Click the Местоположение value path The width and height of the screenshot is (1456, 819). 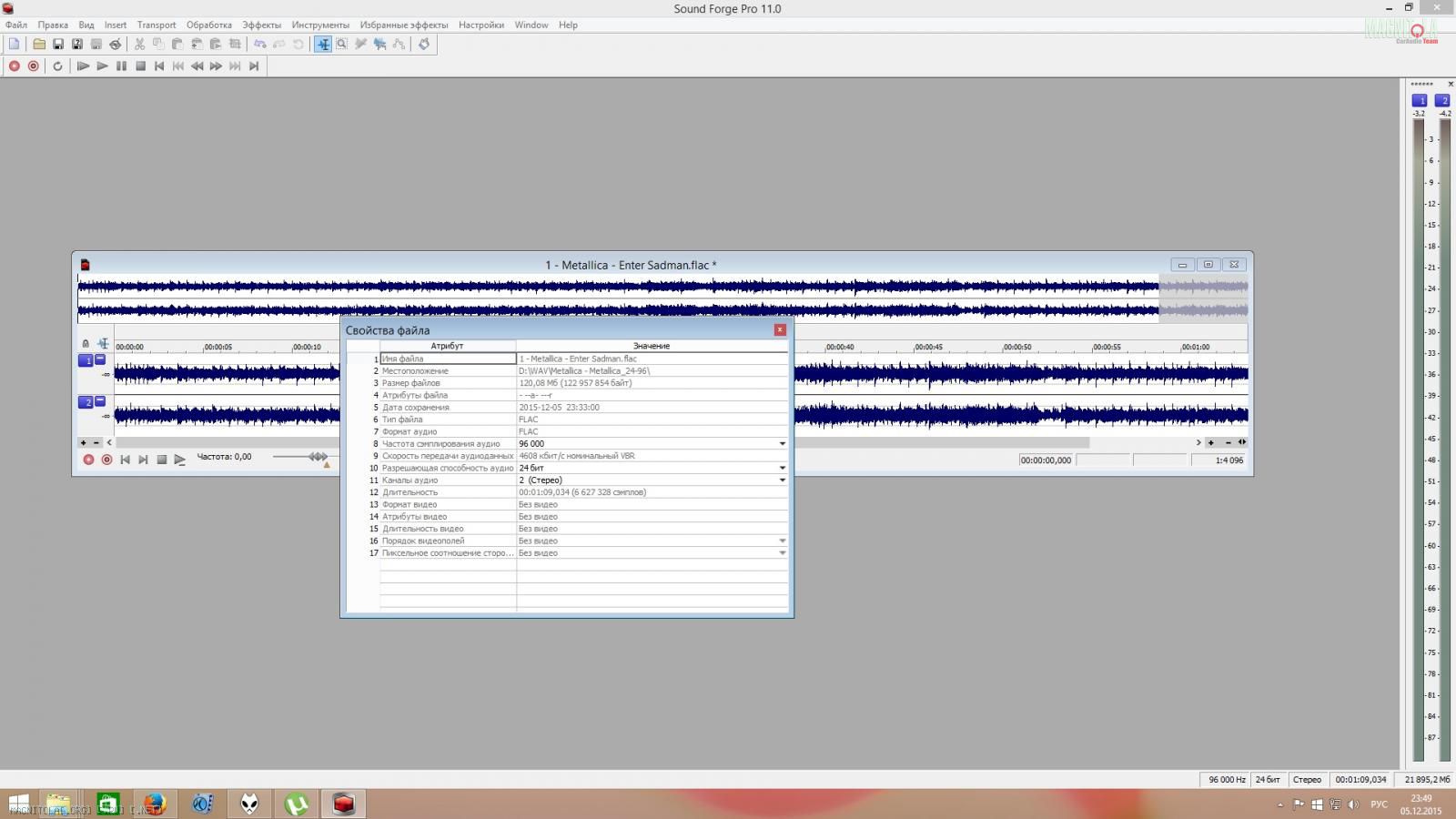point(584,371)
